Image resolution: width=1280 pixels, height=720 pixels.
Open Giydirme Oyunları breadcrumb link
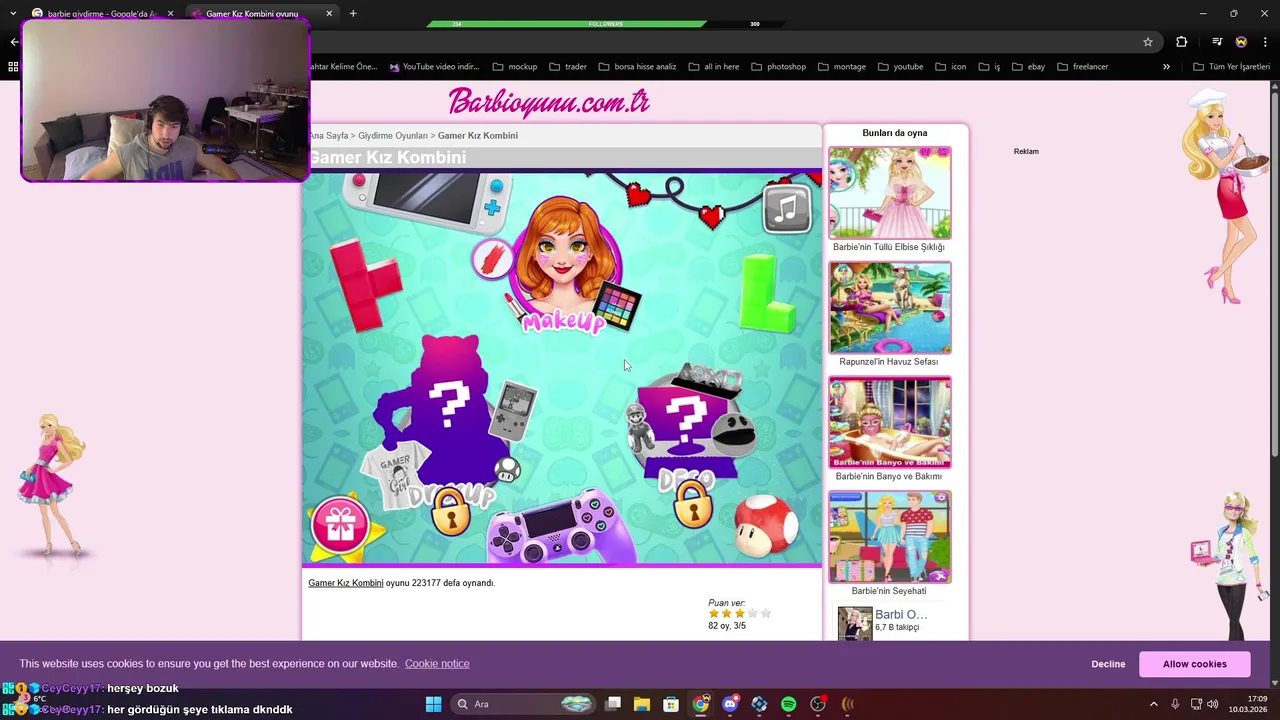click(393, 135)
